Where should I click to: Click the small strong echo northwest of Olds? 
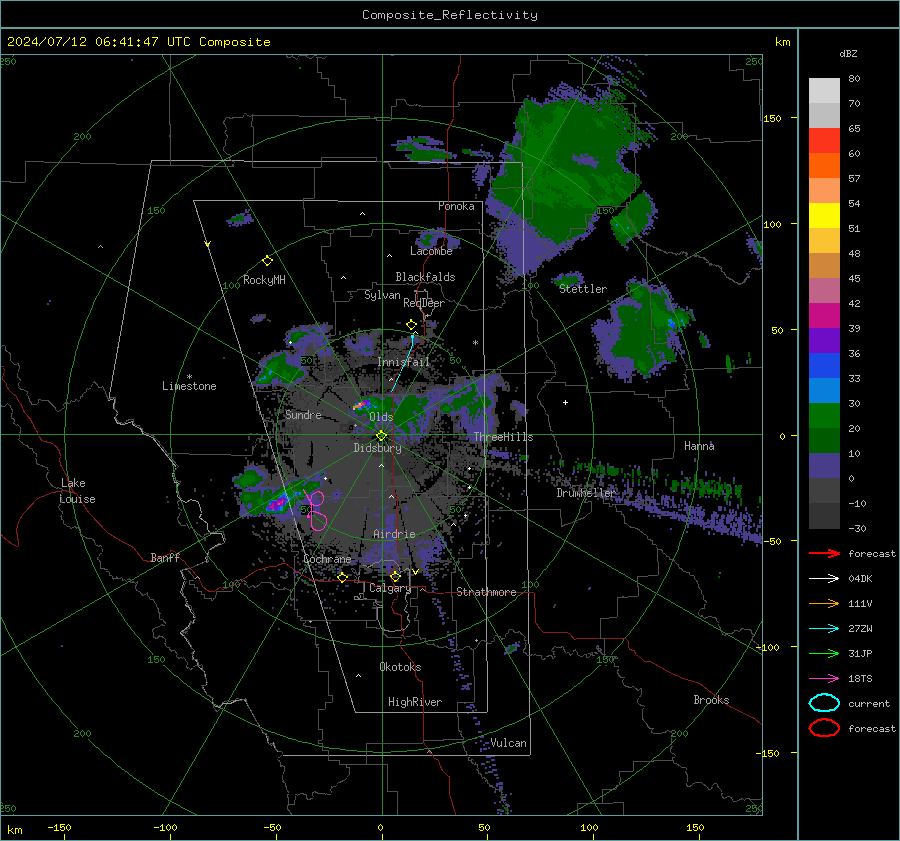pyautogui.click(x=360, y=405)
